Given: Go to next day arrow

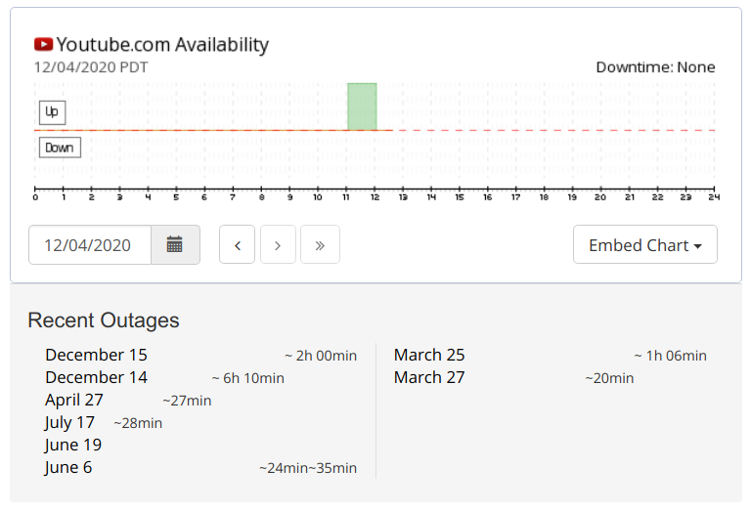Looking at the screenshot, I should pos(278,245).
